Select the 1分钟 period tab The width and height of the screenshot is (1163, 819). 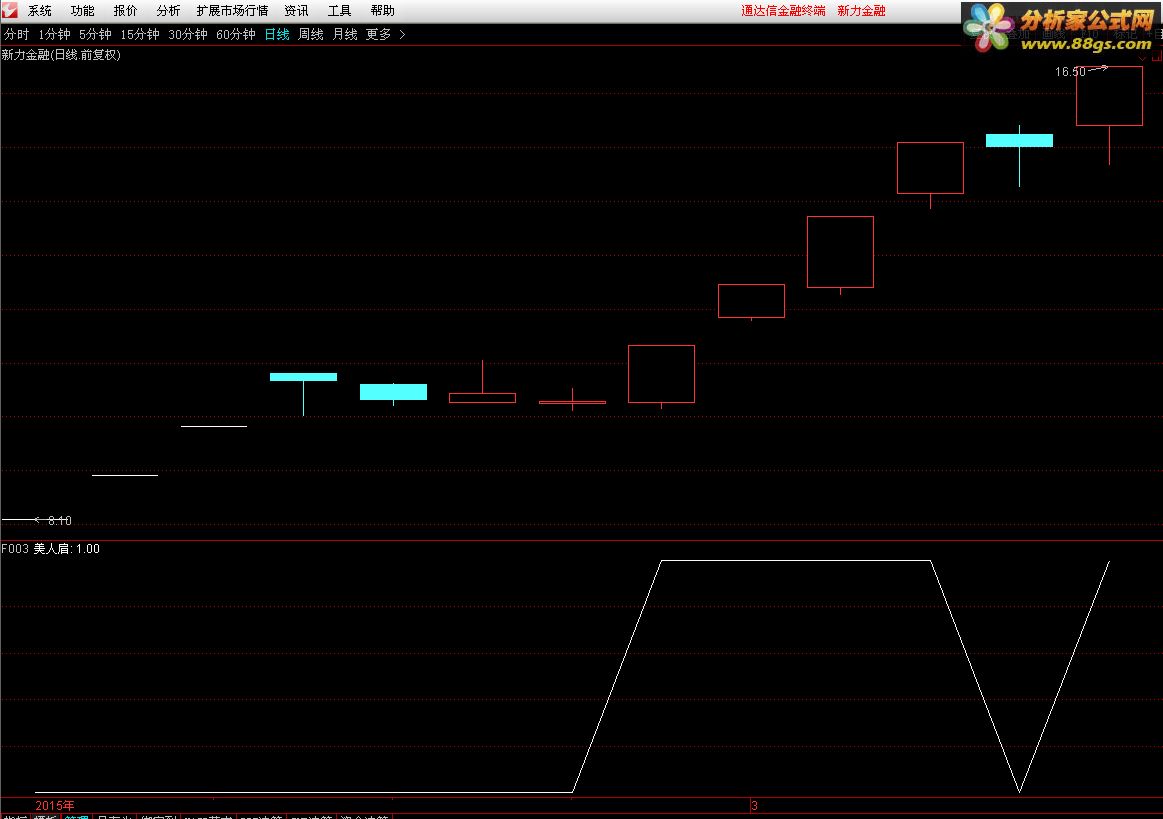[54, 34]
